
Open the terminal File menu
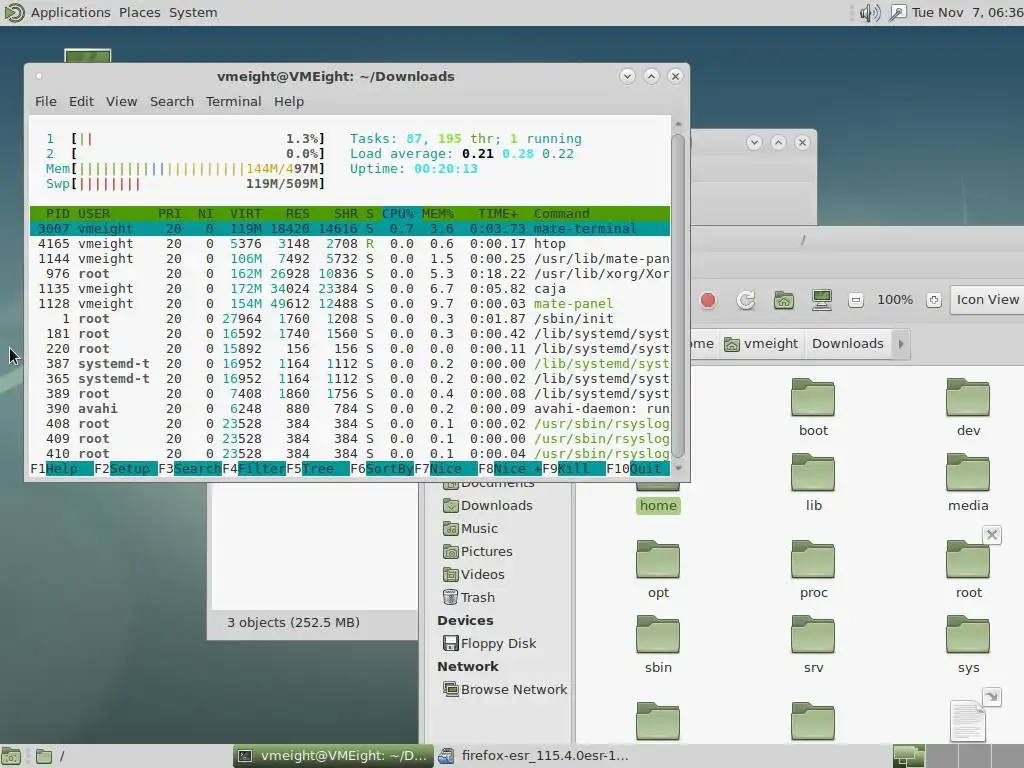pos(46,101)
